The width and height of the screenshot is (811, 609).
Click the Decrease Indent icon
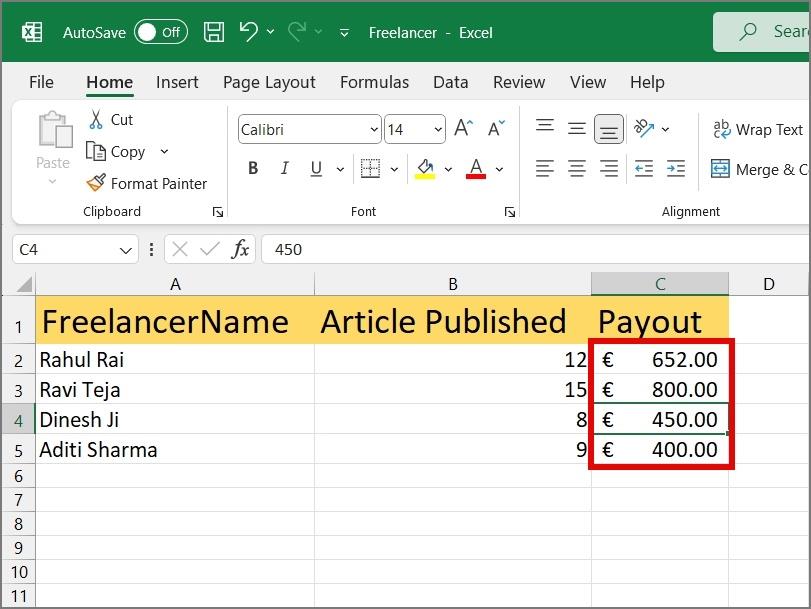pos(644,168)
